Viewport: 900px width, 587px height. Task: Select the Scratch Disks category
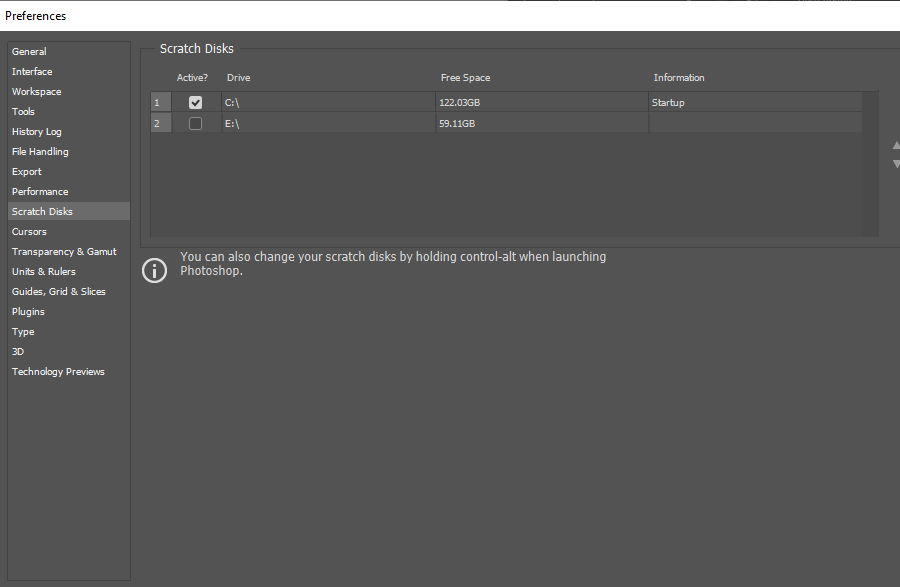(x=69, y=211)
